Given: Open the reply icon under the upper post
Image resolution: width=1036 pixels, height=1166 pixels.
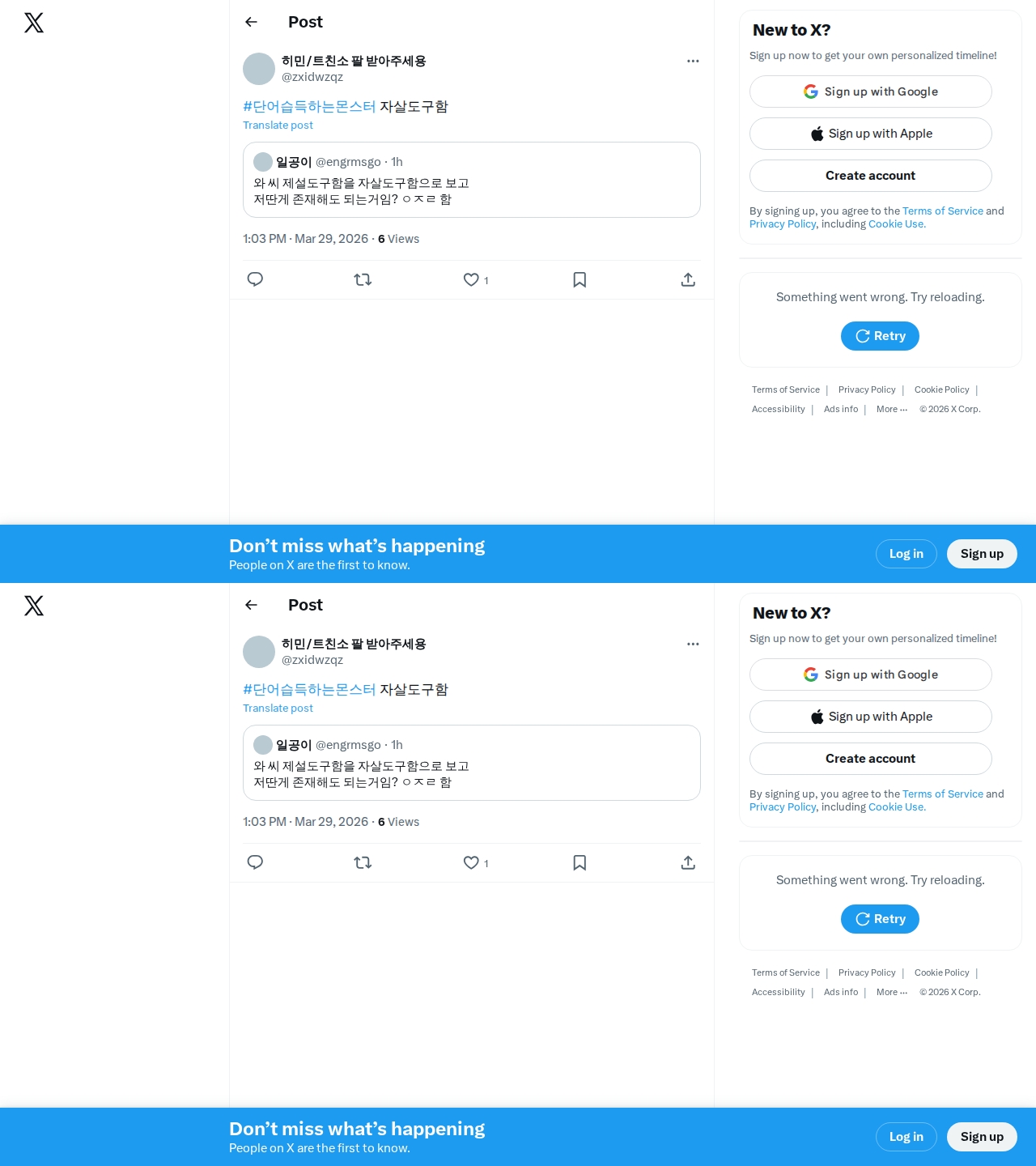Looking at the screenshot, I should 255,279.
